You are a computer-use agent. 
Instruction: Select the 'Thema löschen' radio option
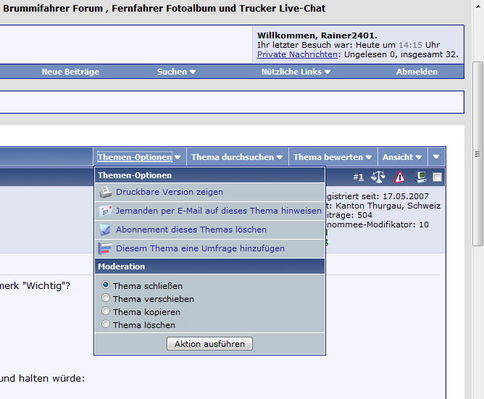pos(106,324)
